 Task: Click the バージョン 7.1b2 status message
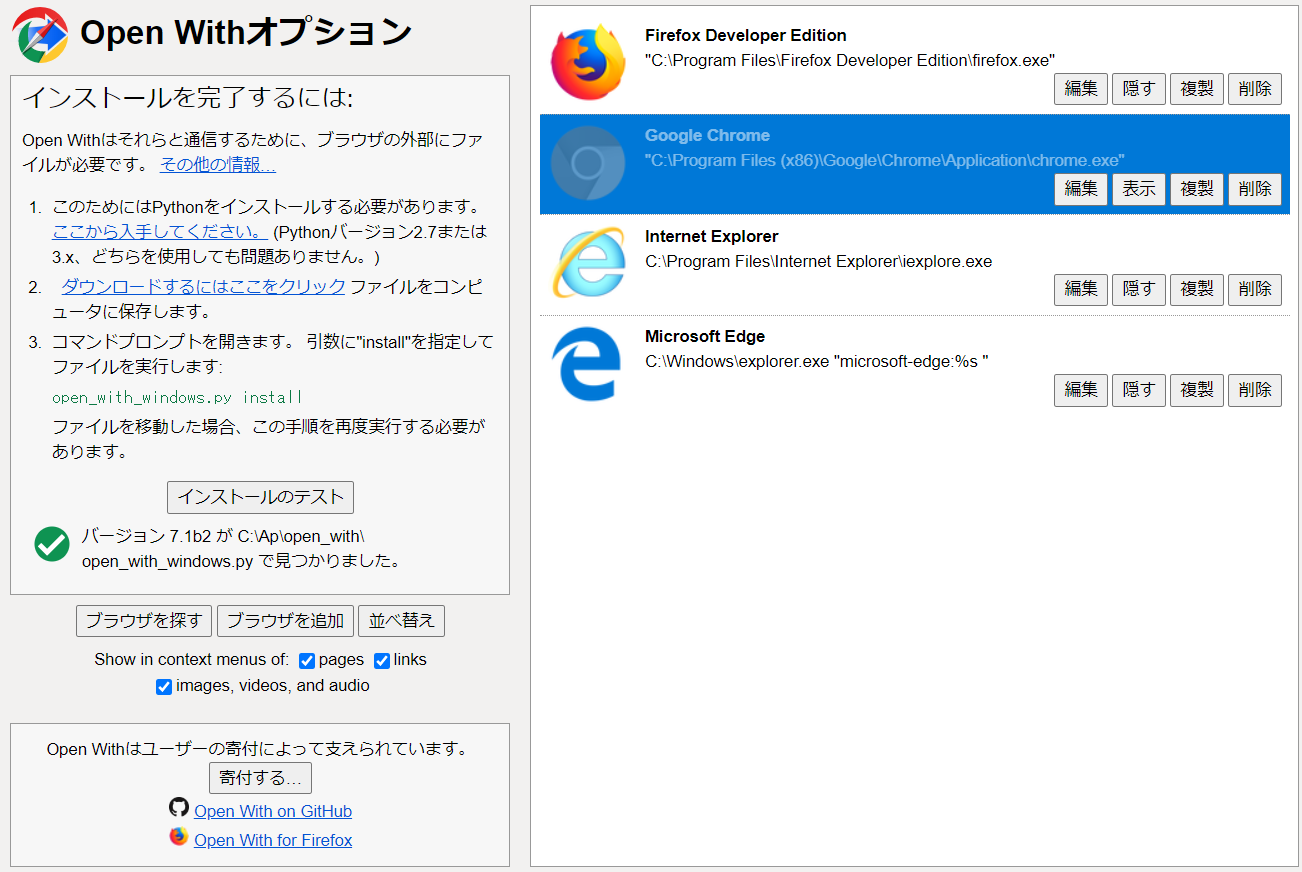click(x=241, y=549)
